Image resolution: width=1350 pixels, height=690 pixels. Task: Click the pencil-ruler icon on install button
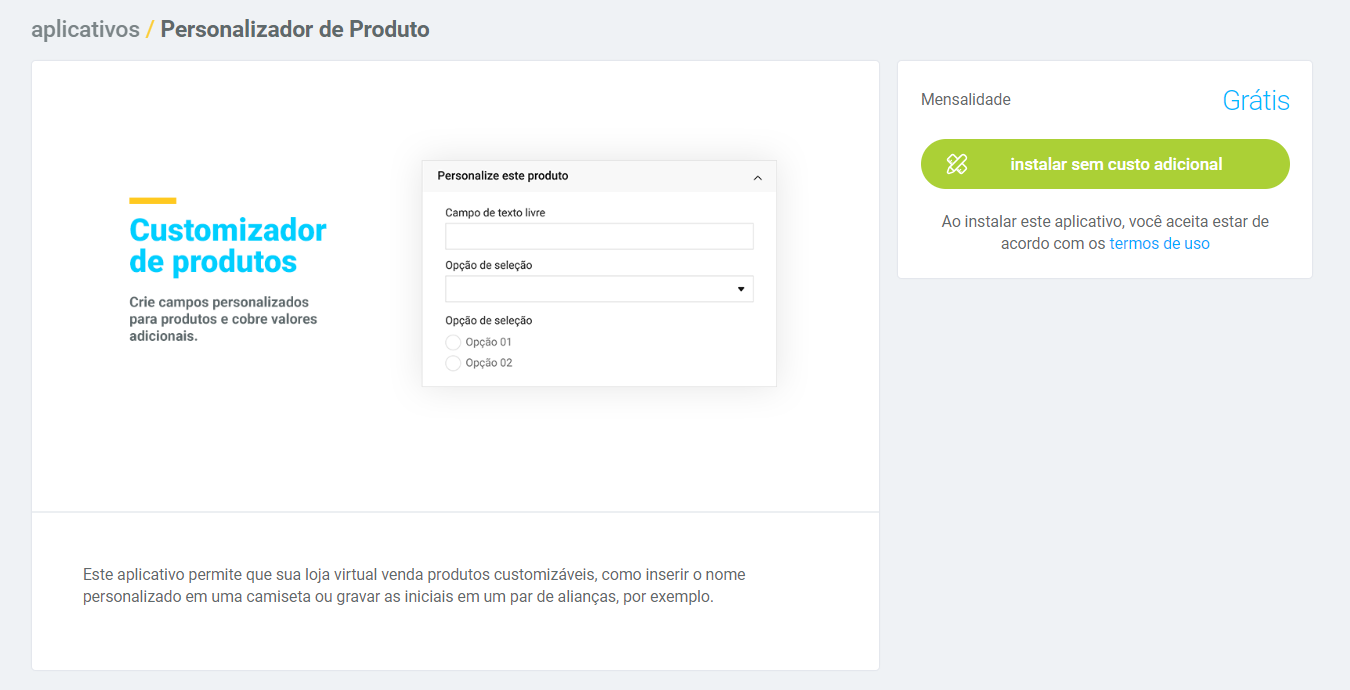click(x=957, y=164)
